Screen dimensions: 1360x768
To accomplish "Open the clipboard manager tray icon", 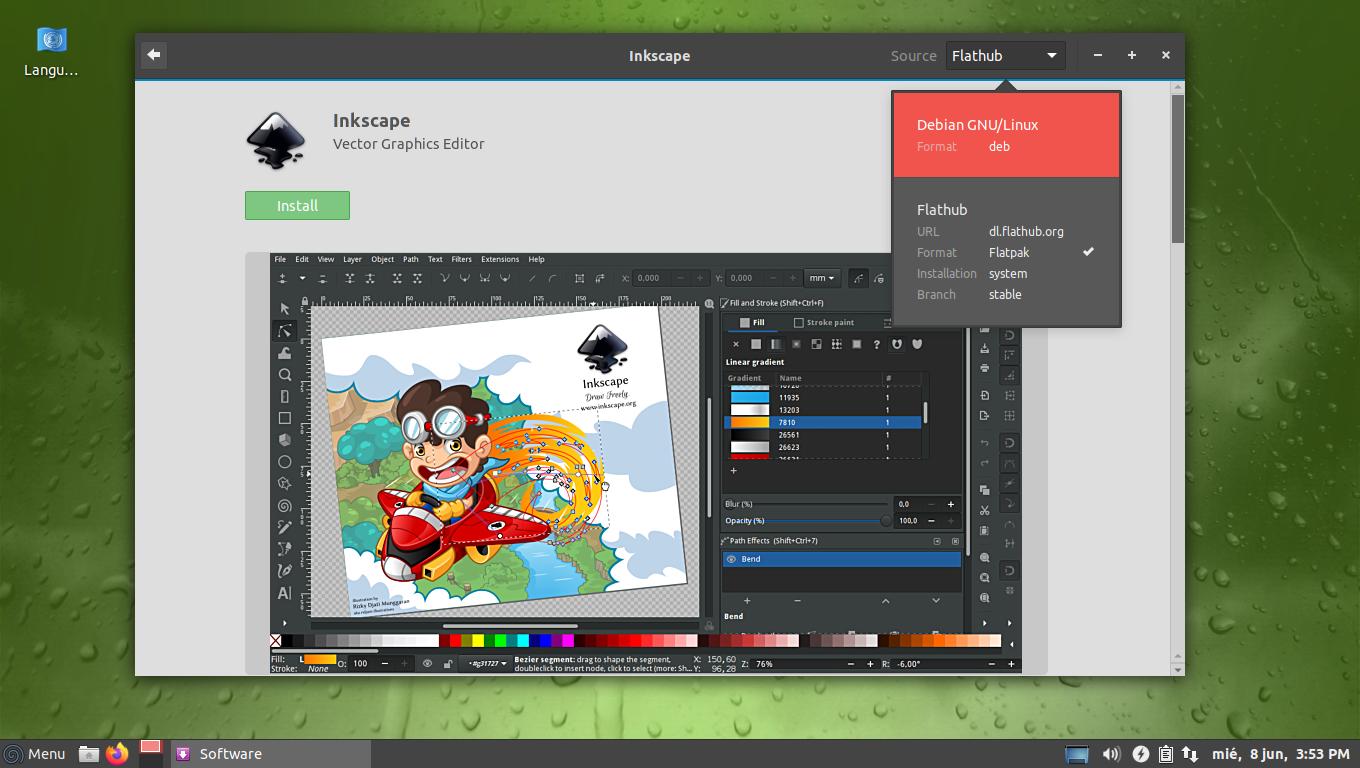I will point(1165,754).
